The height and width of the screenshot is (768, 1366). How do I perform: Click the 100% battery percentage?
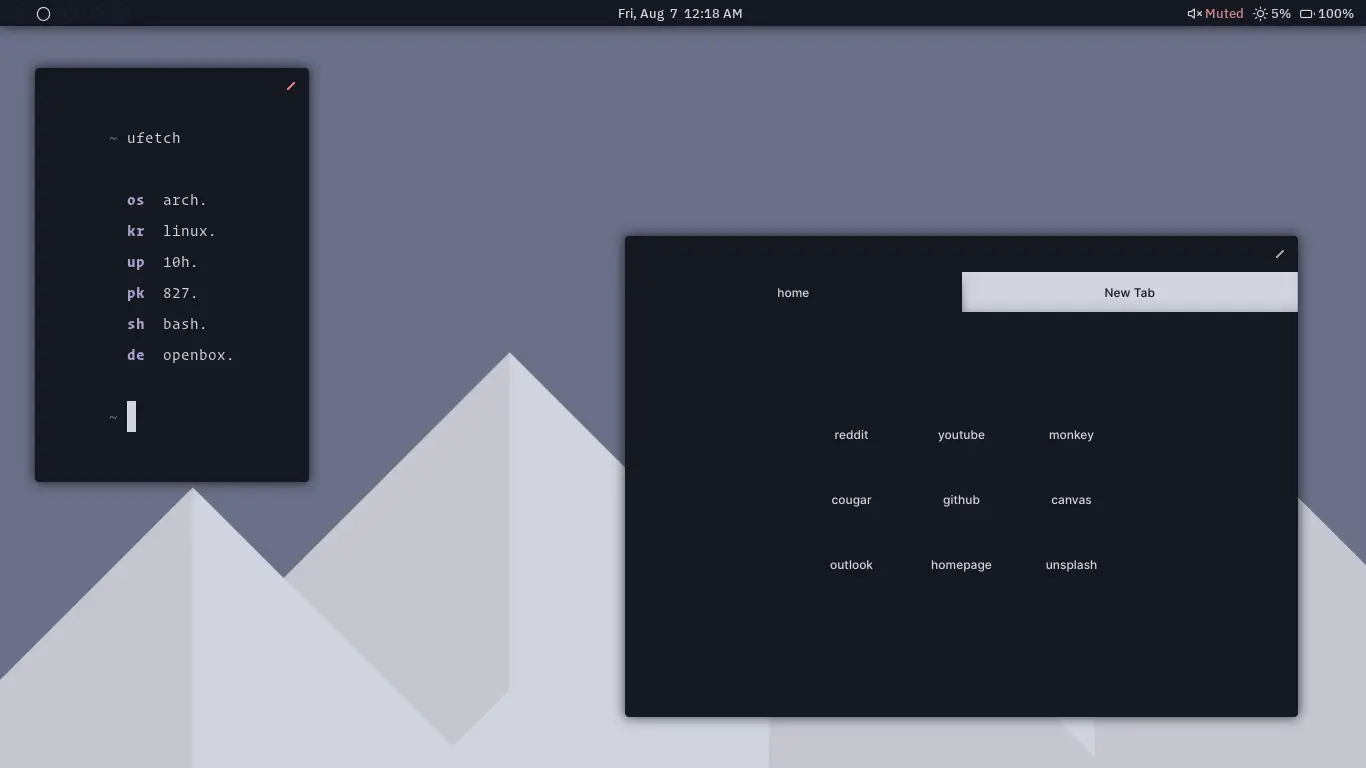pyautogui.click(x=1336, y=14)
